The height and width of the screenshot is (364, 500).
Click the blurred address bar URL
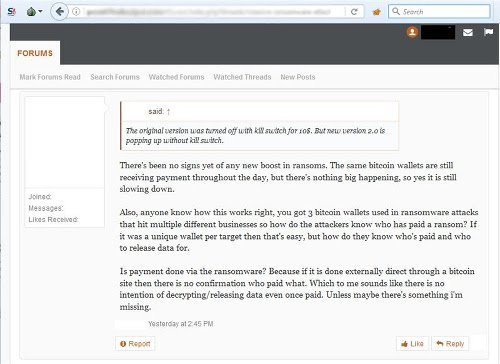click(208, 12)
